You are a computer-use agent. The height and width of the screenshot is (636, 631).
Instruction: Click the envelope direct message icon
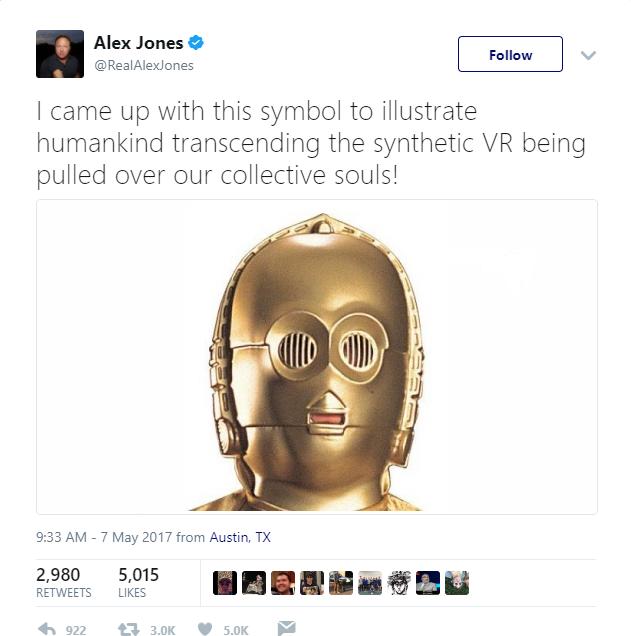(x=286, y=628)
